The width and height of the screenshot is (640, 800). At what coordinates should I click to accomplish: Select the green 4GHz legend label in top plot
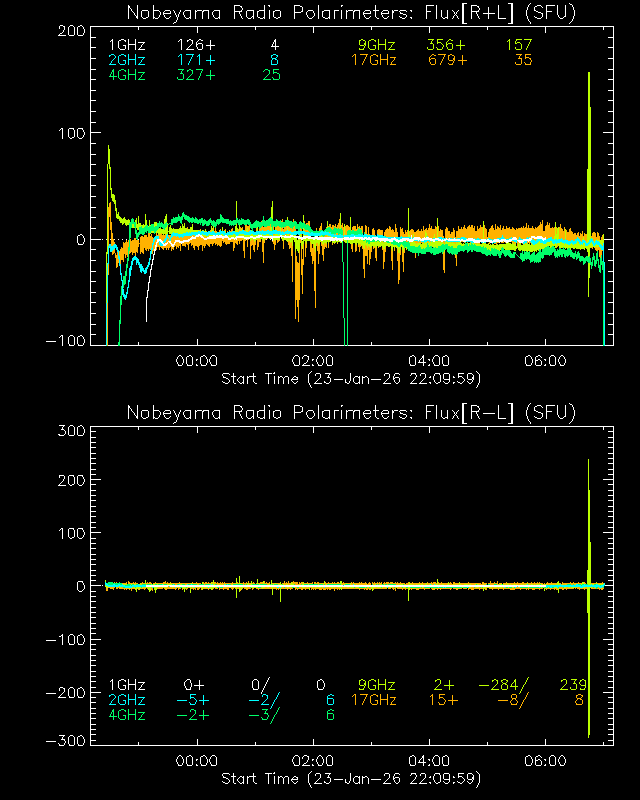[x=126, y=76]
